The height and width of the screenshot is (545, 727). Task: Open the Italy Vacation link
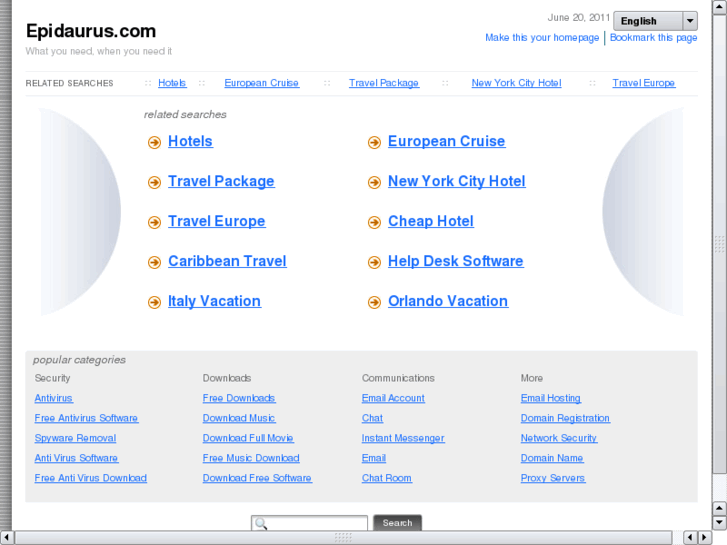214,301
